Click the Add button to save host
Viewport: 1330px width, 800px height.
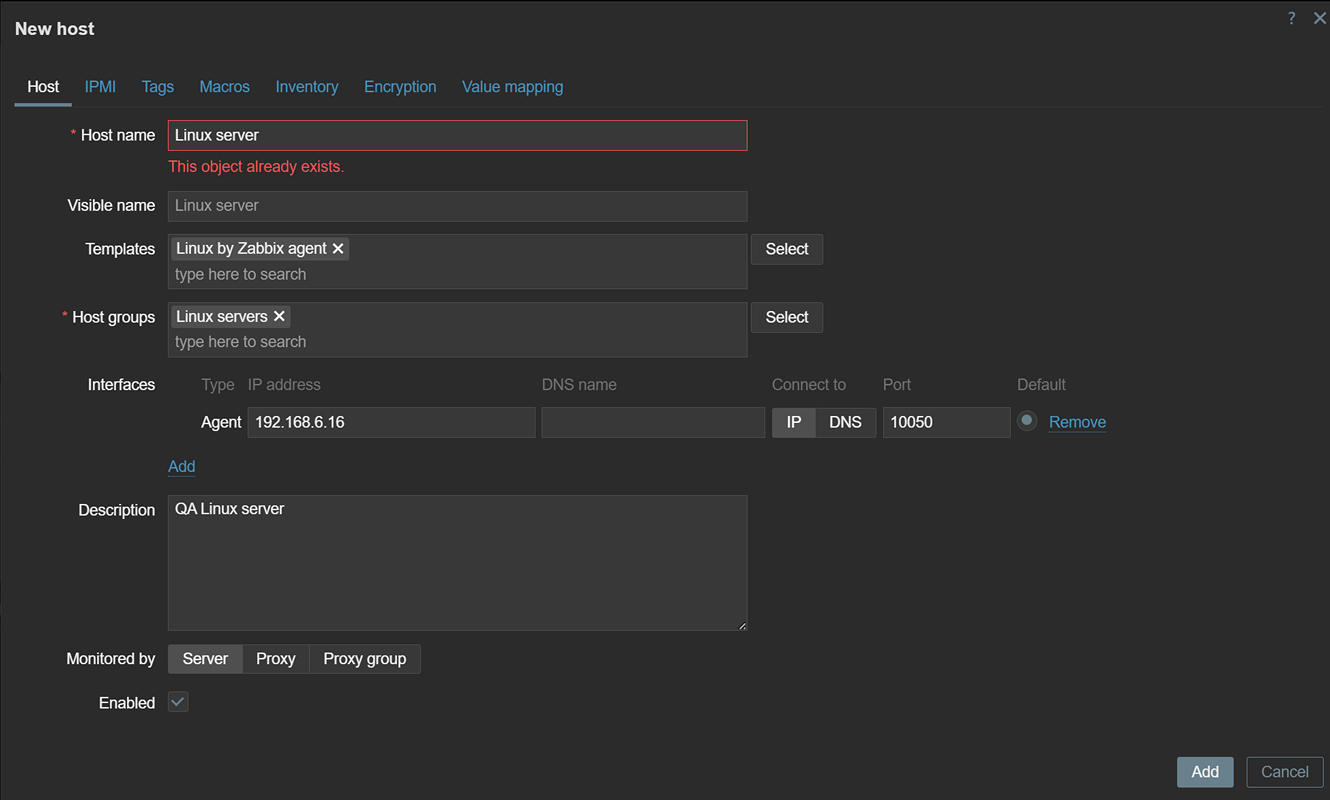pyautogui.click(x=1205, y=772)
